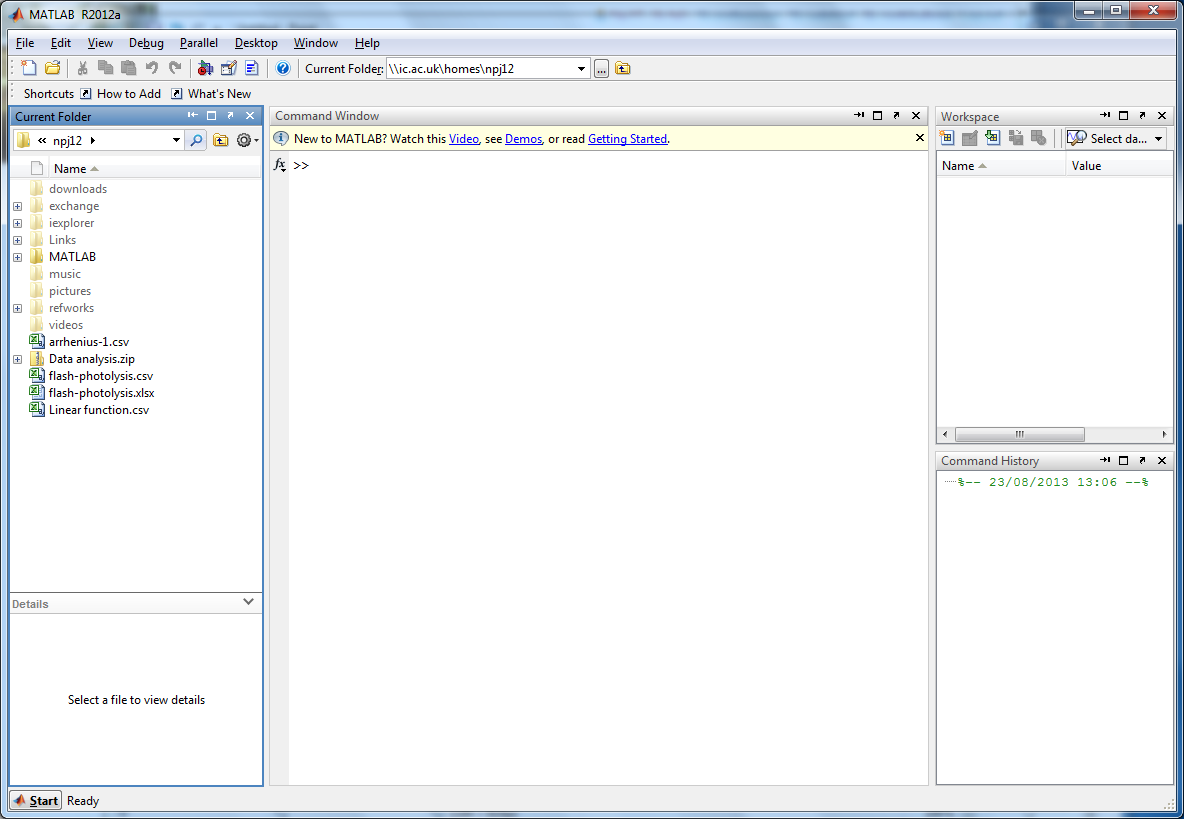Click the Getting Started link
This screenshot has width=1184, height=819.
click(627, 139)
